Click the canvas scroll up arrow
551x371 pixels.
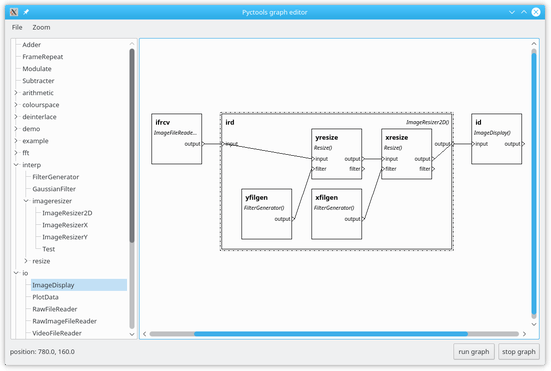point(534,44)
